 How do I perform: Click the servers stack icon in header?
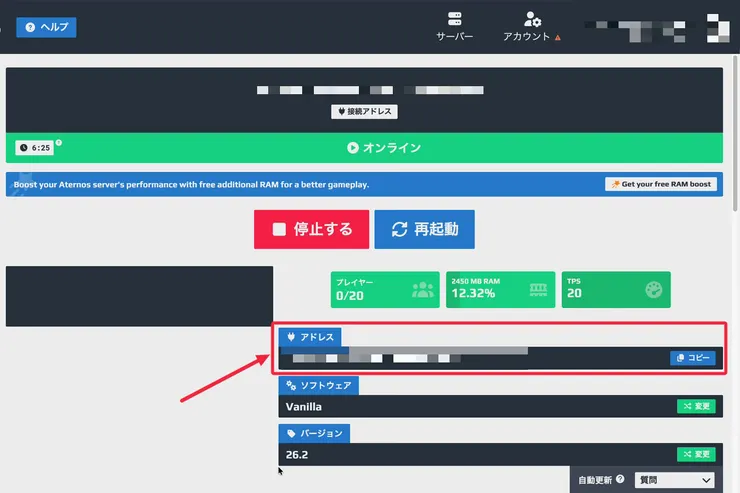pos(454,19)
